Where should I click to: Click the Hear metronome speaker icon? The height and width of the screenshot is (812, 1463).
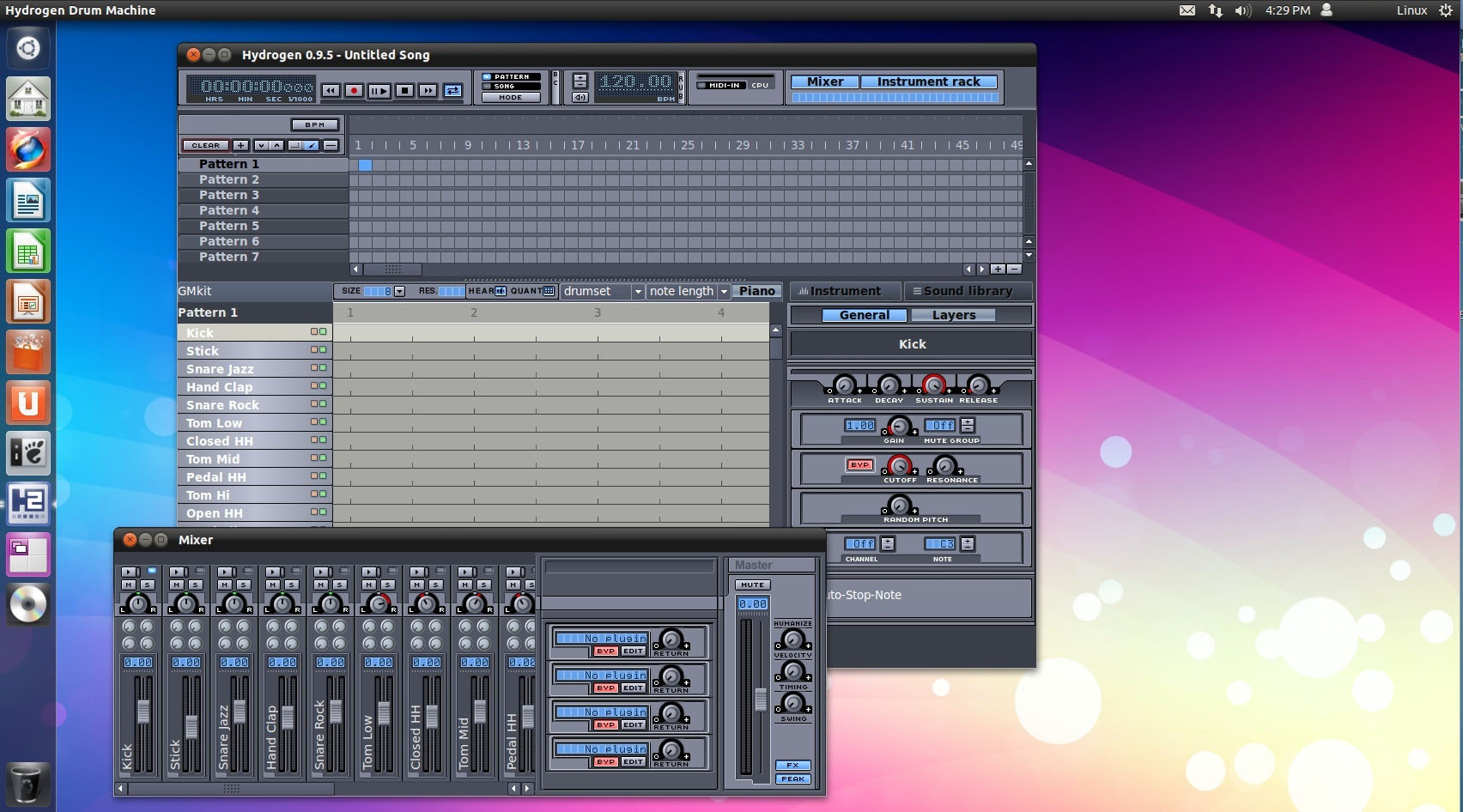point(501,292)
